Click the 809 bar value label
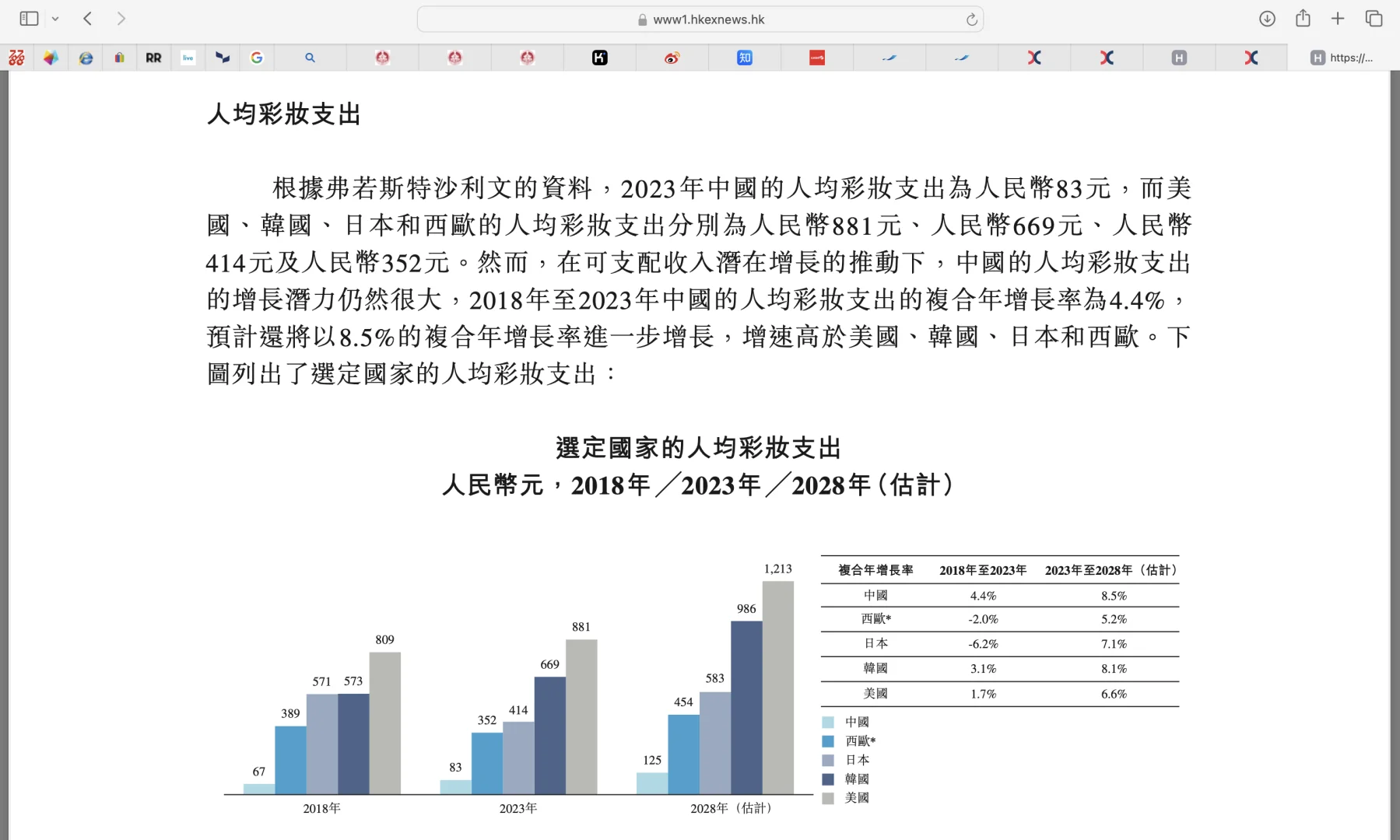This screenshot has width=1400, height=840. coord(384,639)
